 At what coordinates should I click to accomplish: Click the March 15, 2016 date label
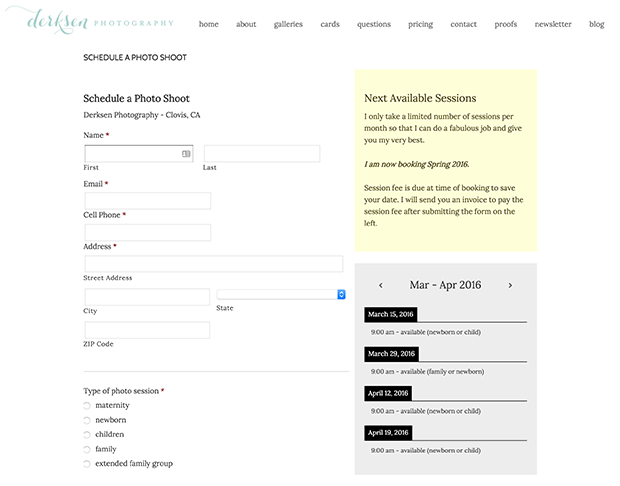(390, 314)
